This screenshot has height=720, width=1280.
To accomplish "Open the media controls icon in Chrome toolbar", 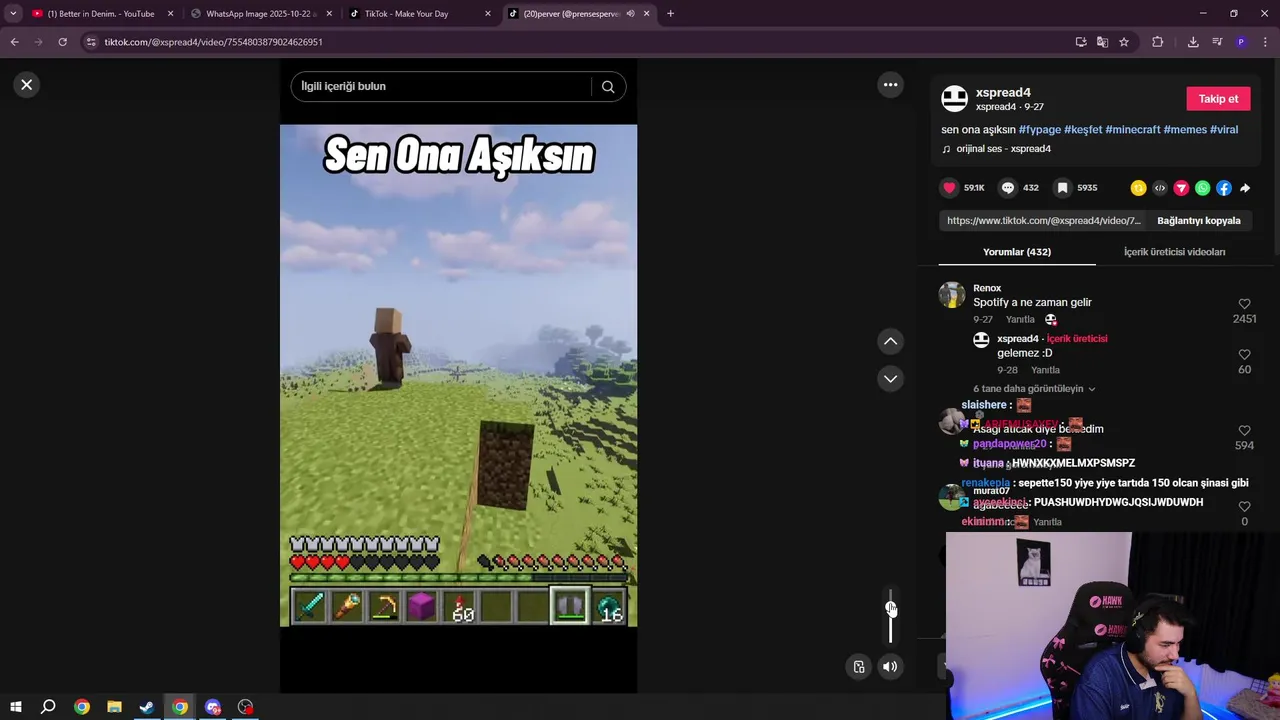I will coord(1217,42).
